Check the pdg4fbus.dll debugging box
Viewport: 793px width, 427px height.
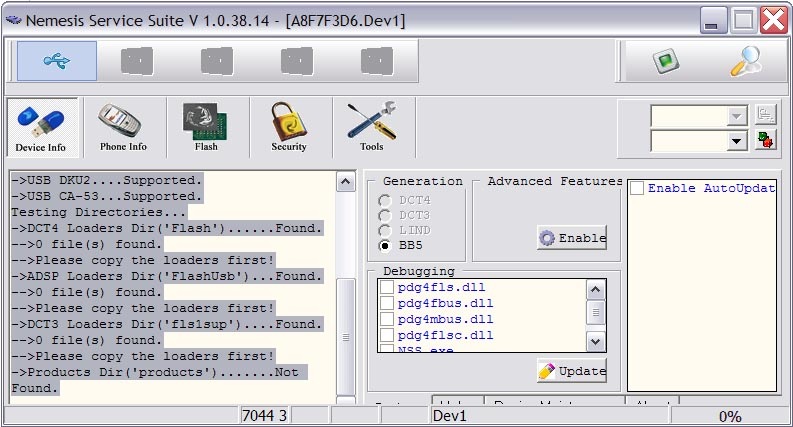coord(387,303)
